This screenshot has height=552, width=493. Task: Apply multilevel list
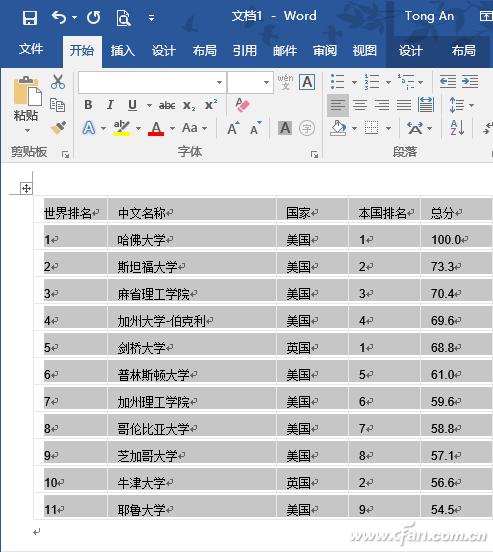pyautogui.click(x=406, y=82)
